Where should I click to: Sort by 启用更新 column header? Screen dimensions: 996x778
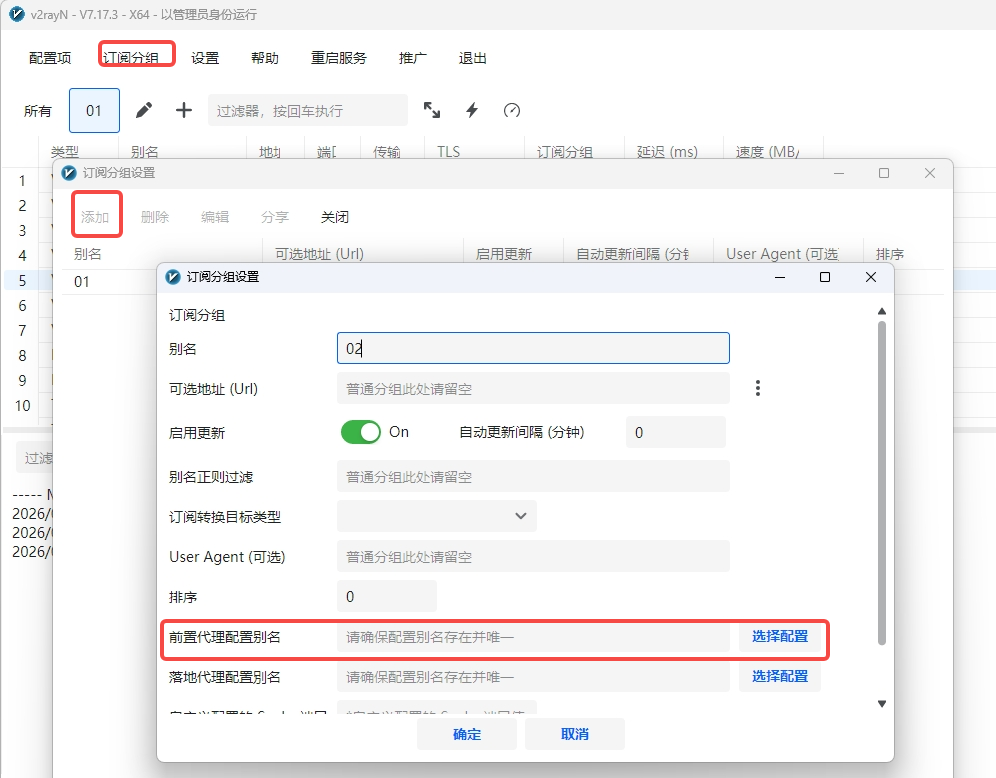(504, 254)
